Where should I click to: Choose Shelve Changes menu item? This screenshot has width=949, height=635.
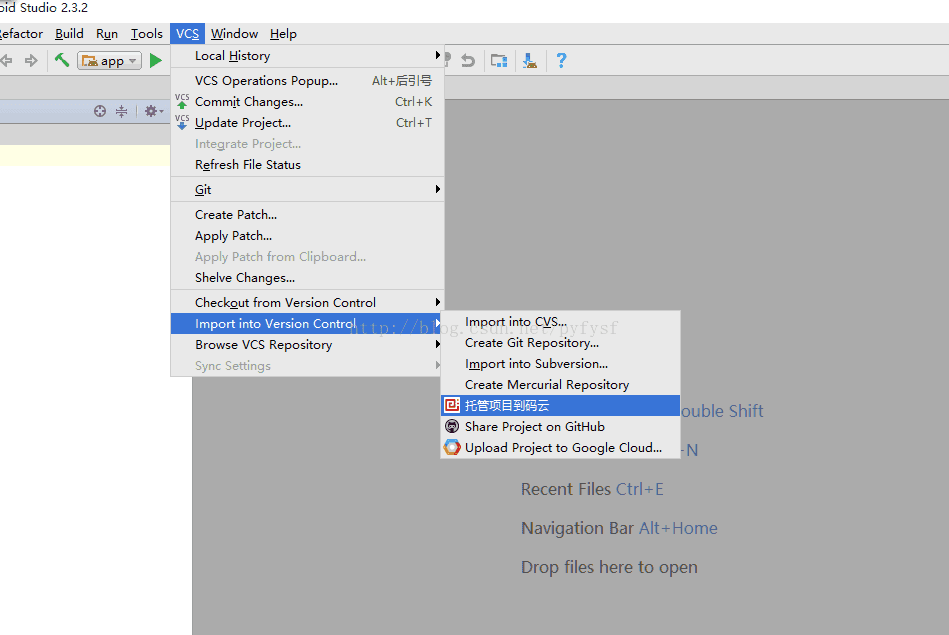click(x=307, y=278)
